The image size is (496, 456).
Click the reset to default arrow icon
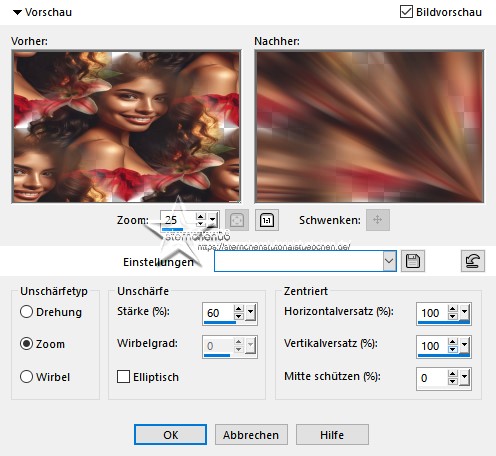tap(473, 261)
